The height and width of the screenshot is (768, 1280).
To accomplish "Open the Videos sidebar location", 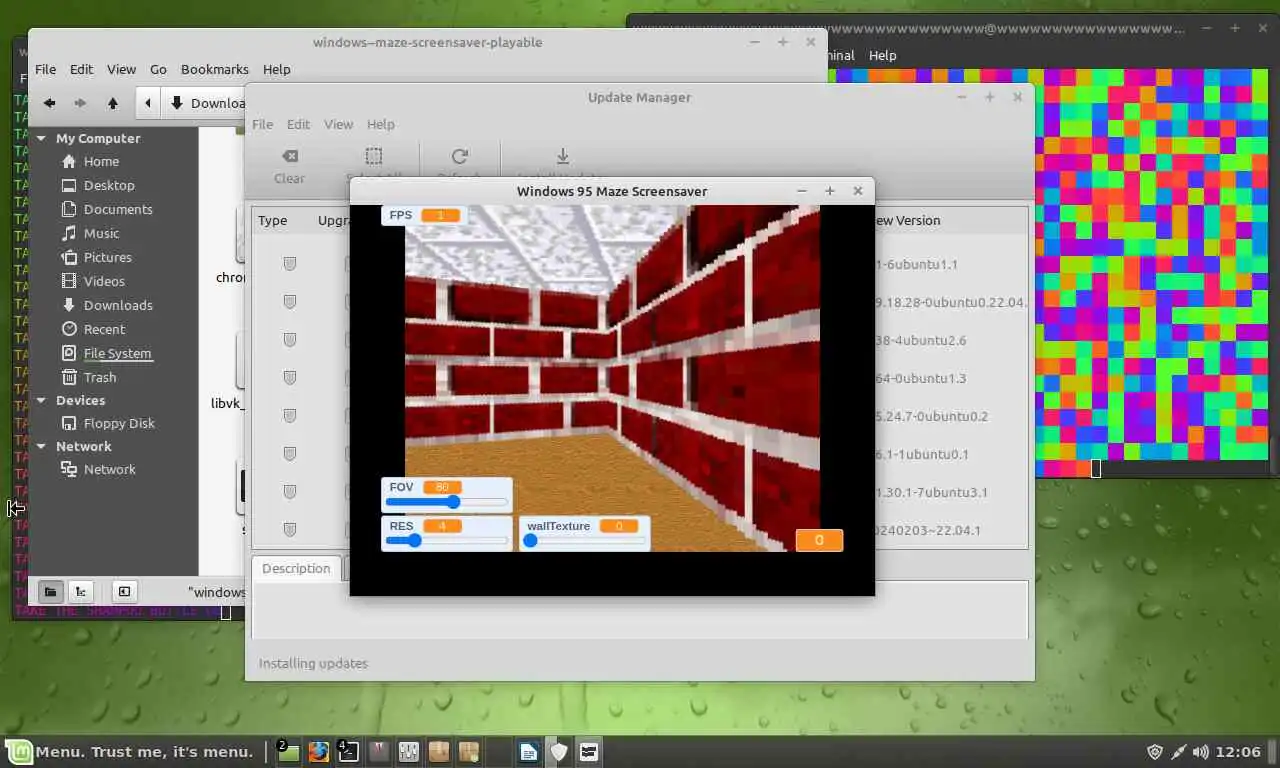I will 104,281.
